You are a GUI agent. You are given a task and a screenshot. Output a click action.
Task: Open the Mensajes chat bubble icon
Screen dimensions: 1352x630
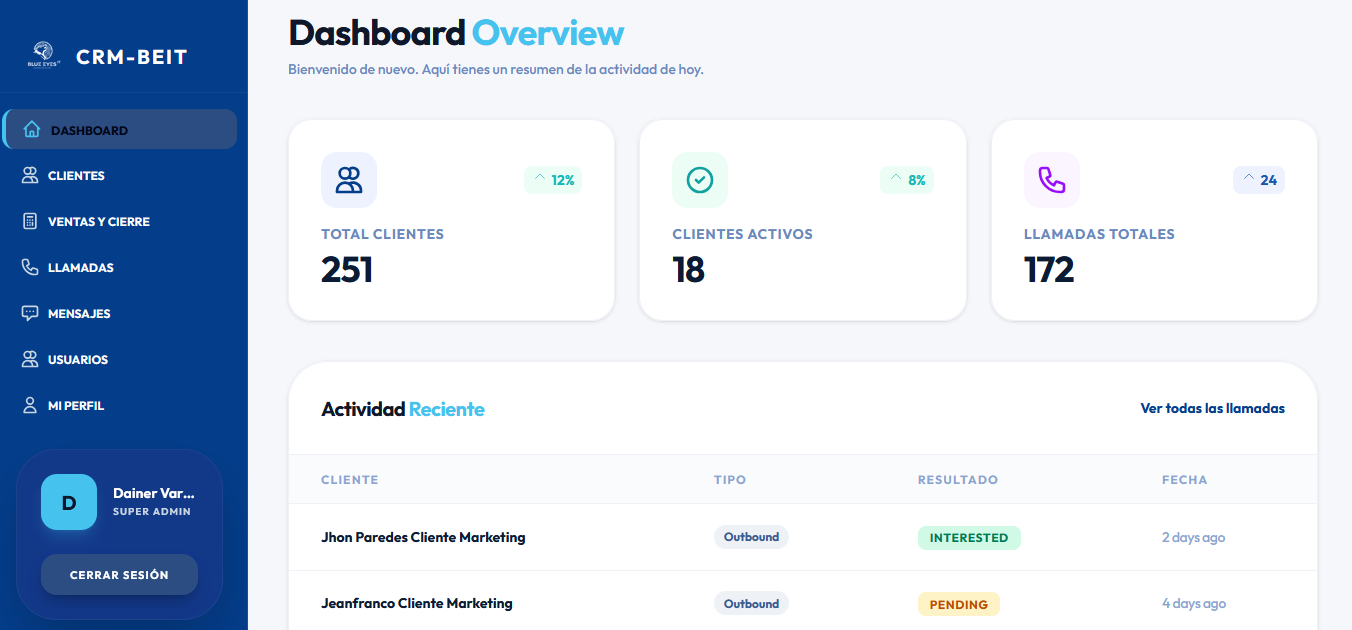coord(30,314)
